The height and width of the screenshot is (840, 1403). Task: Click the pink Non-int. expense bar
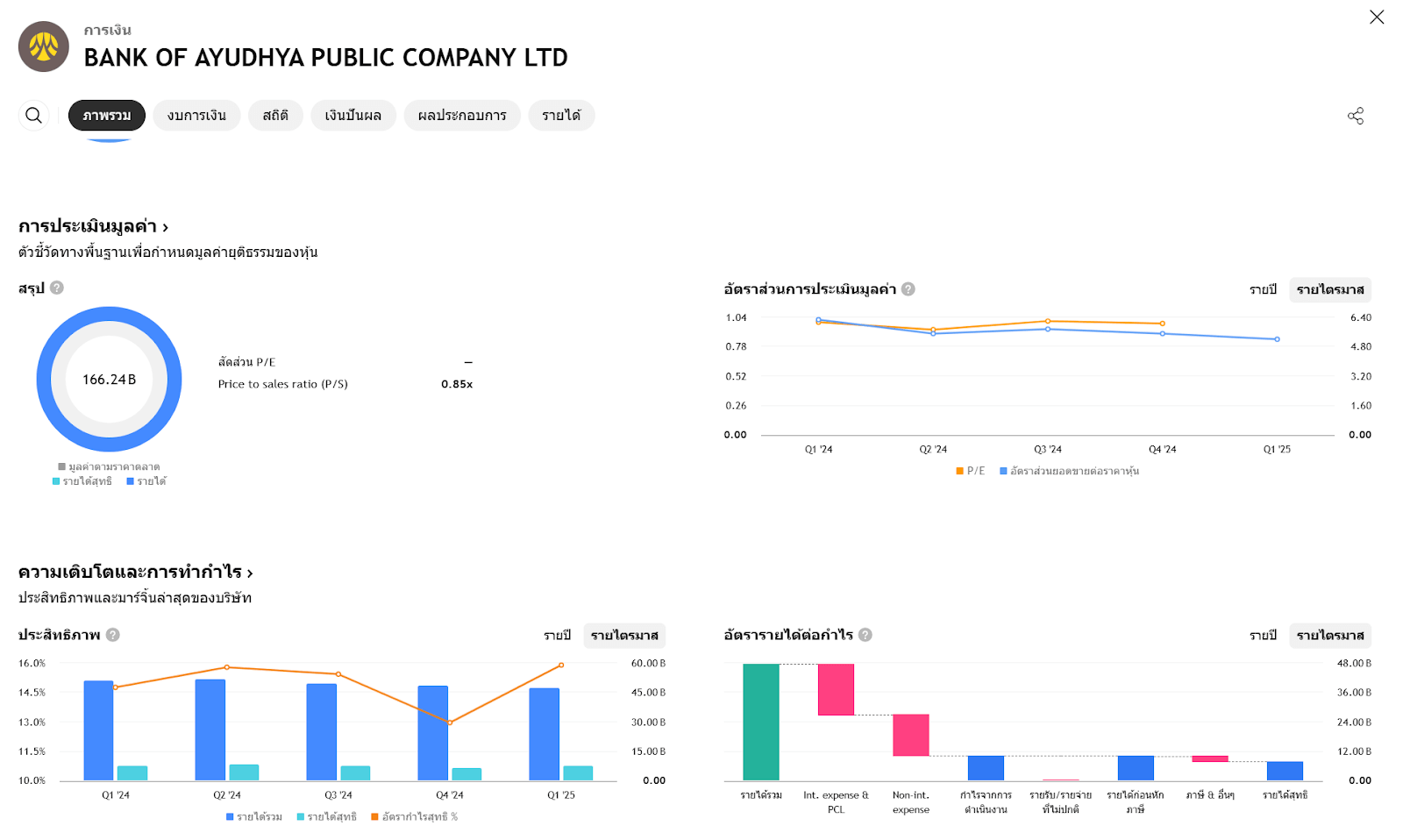[x=911, y=735]
